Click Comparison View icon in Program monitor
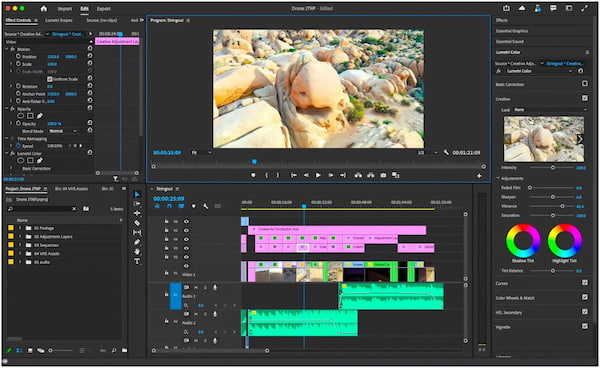This screenshot has width=600, height=368. 396,175
